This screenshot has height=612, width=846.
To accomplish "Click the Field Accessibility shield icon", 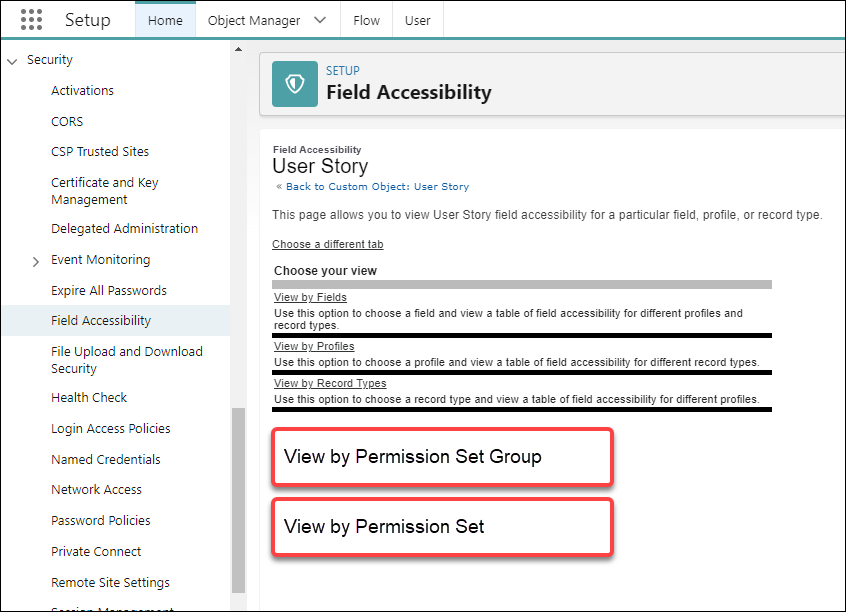I will click(295, 84).
